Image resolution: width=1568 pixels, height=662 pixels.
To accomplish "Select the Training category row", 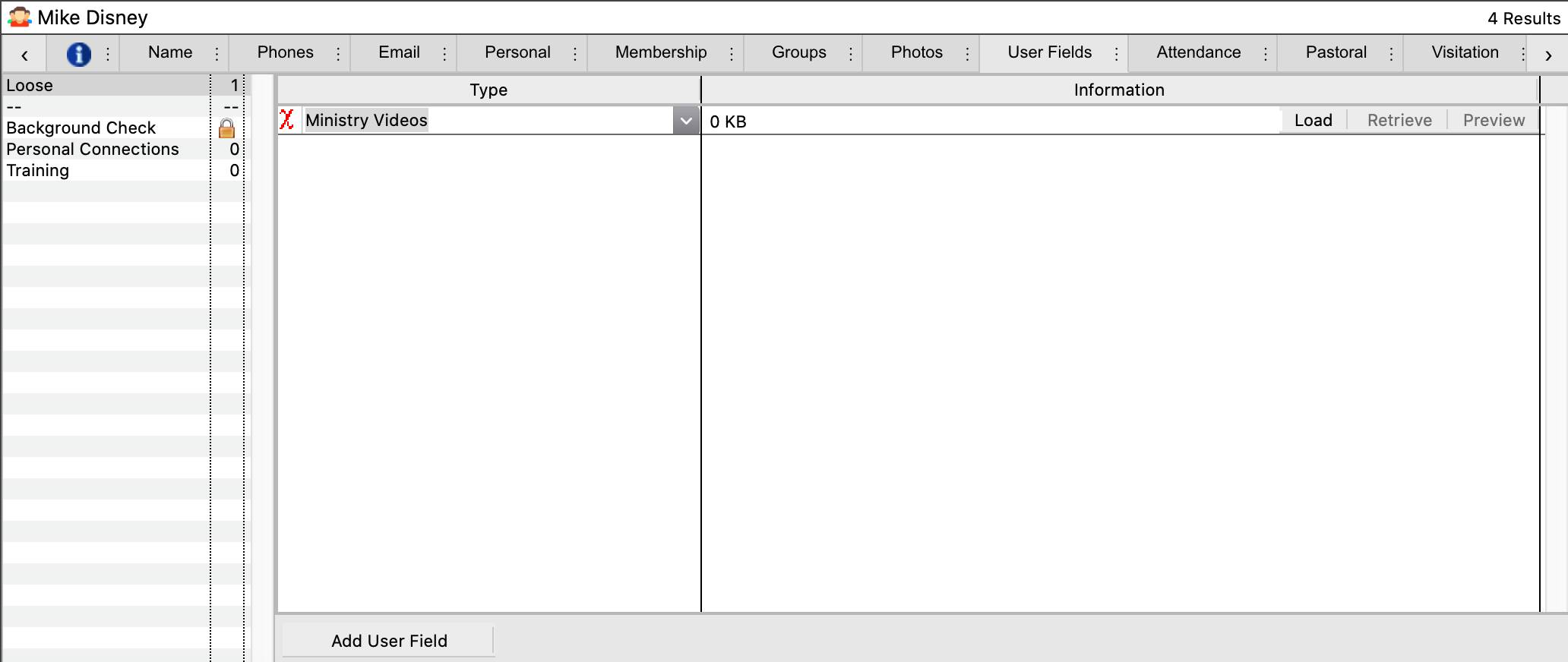I will [x=38, y=171].
